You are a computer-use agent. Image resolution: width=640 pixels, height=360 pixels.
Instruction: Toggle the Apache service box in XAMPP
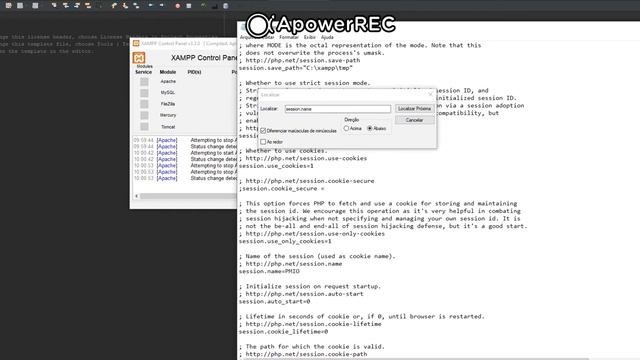[144, 82]
